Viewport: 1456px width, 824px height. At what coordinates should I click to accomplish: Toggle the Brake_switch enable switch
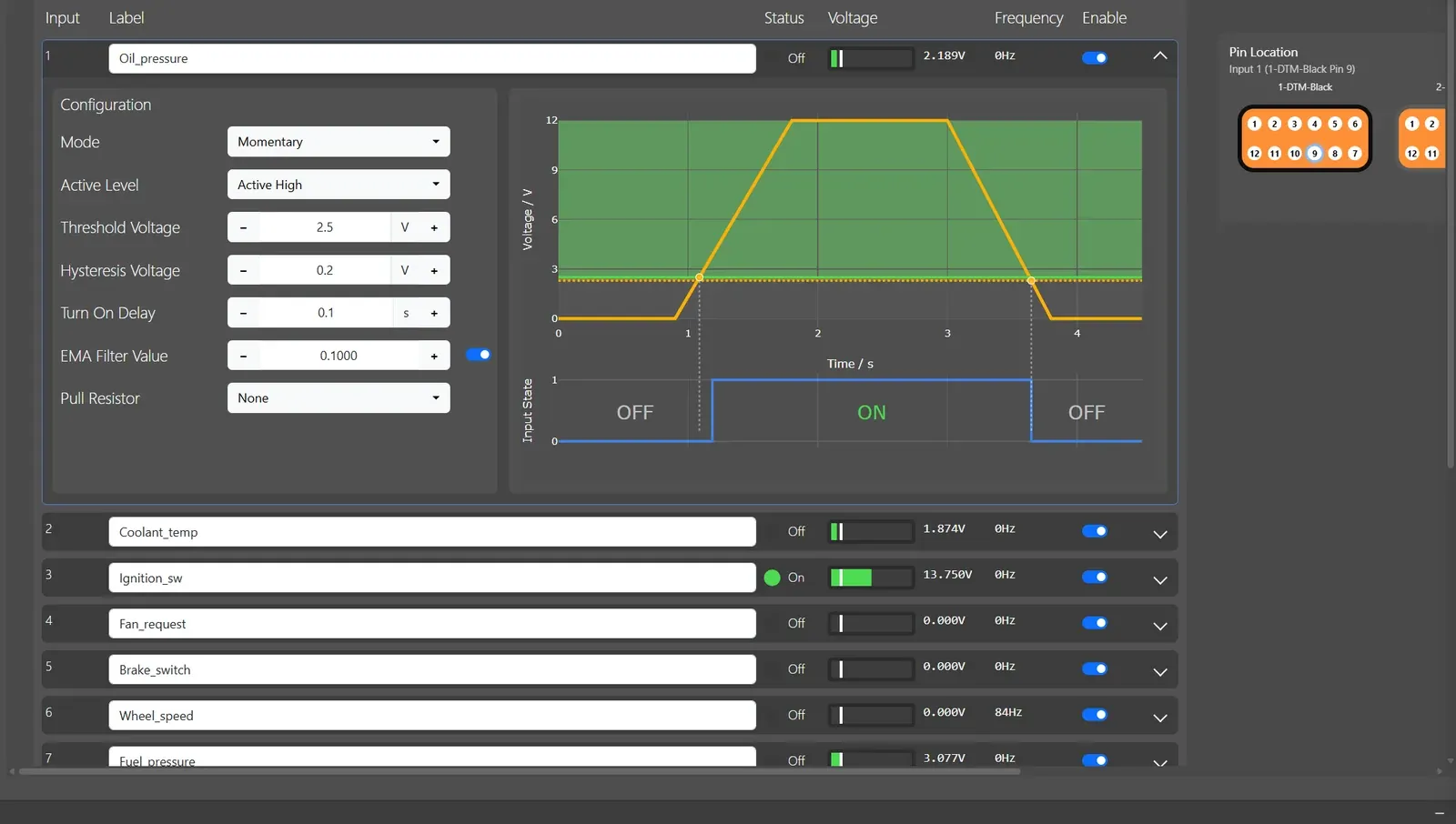[1095, 668]
